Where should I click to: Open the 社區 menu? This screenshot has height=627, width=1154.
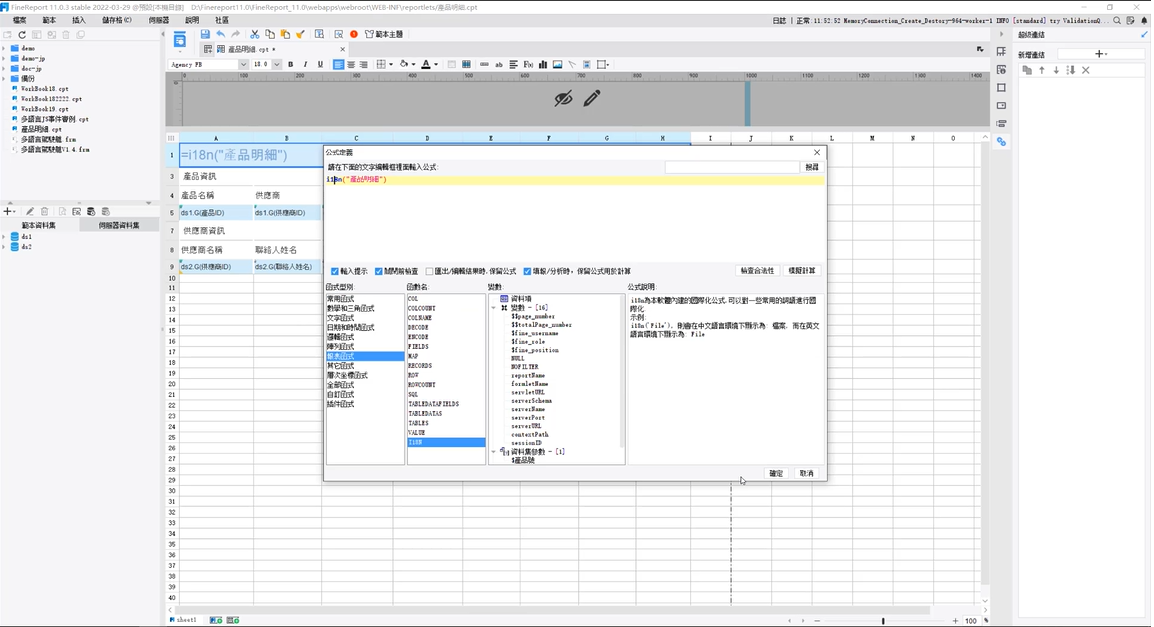coord(222,21)
